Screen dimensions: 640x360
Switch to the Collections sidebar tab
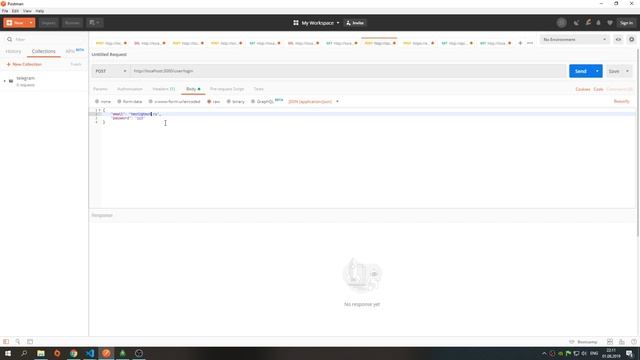pos(43,51)
